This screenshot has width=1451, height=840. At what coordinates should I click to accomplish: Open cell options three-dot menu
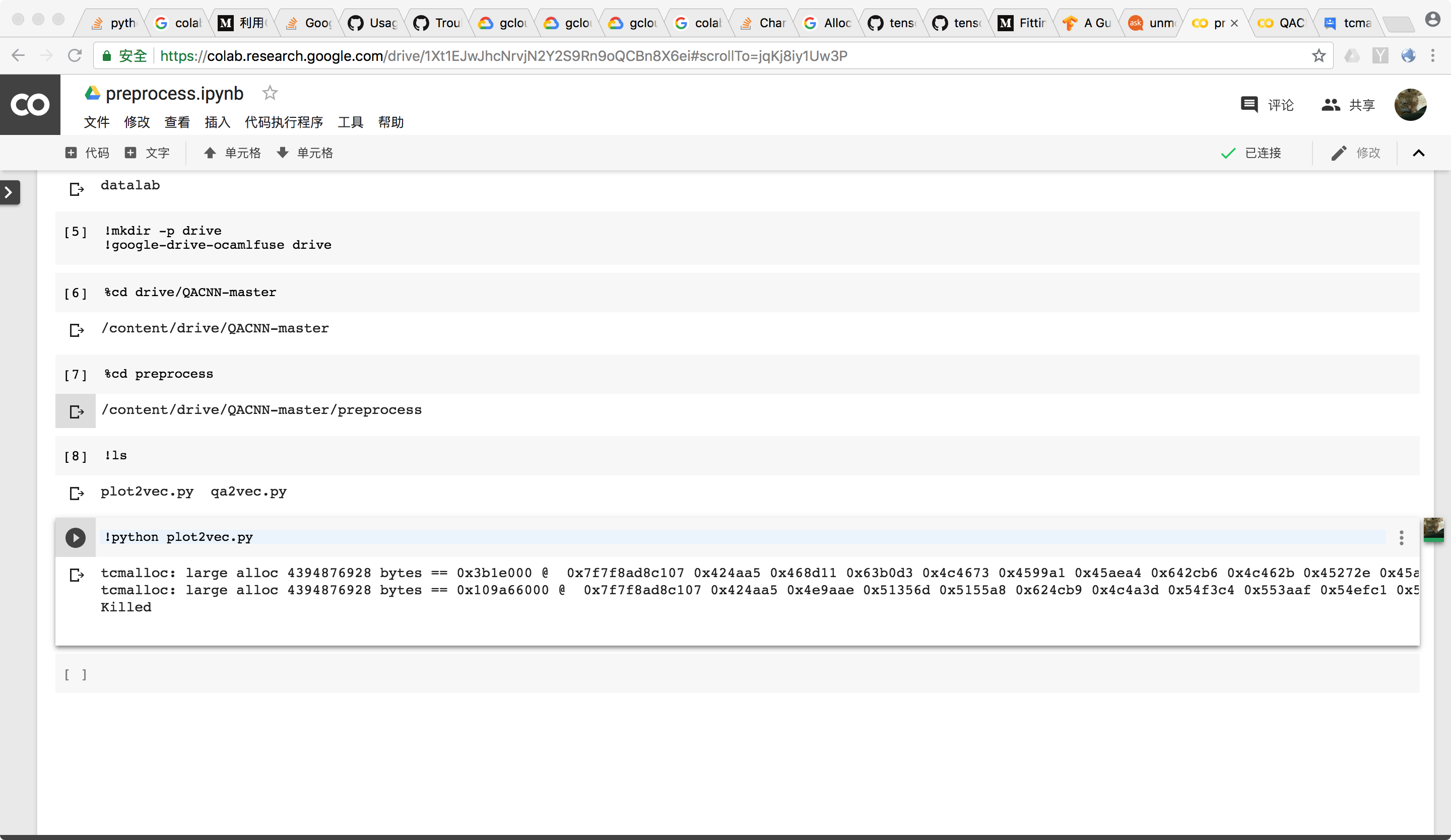pos(1401,537)
